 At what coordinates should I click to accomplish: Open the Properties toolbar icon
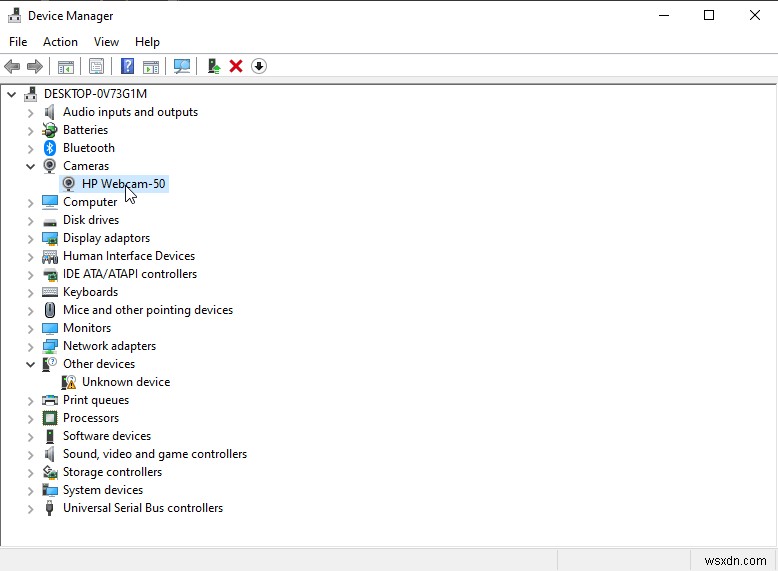[96, 66]
